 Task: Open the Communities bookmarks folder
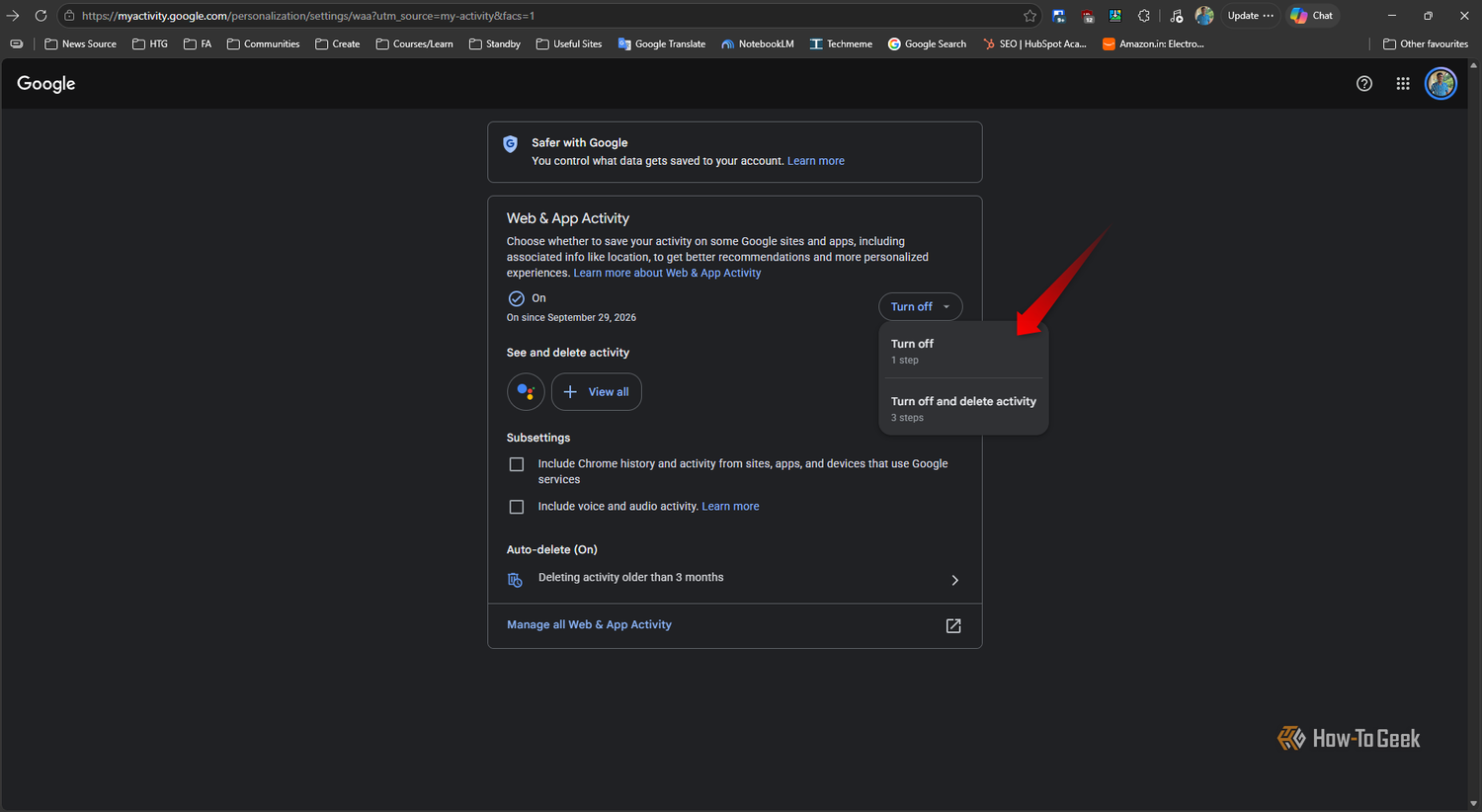(x=263, y=44)
